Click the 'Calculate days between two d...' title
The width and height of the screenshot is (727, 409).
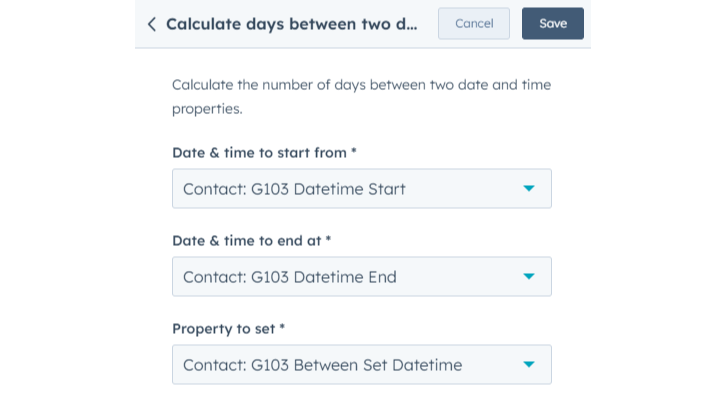tap(291, 24)
